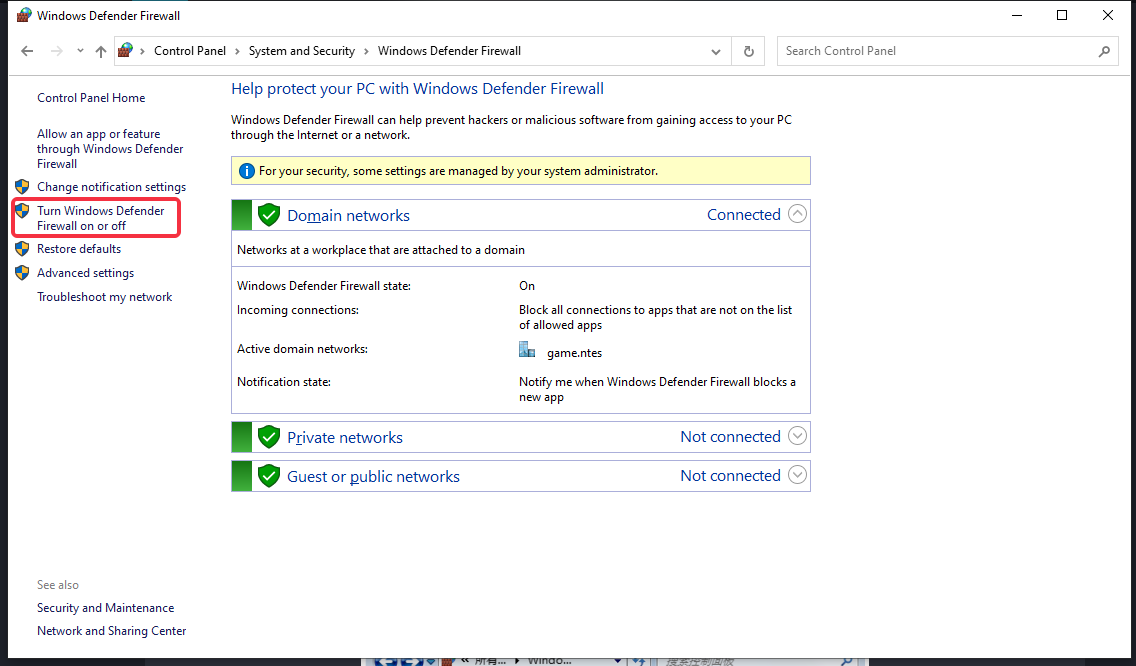This screenshot has width=1136, height=666.
Task: Click the search magnifier icon
Action: pos(1104,51)
